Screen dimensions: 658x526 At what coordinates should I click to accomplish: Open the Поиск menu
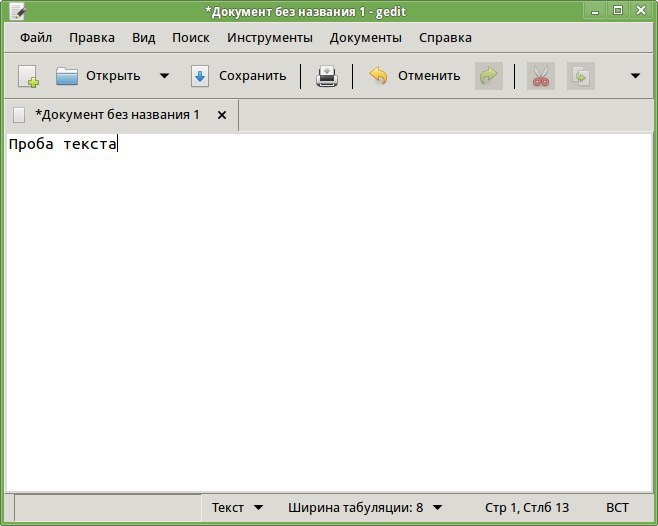tap(191, 38)
